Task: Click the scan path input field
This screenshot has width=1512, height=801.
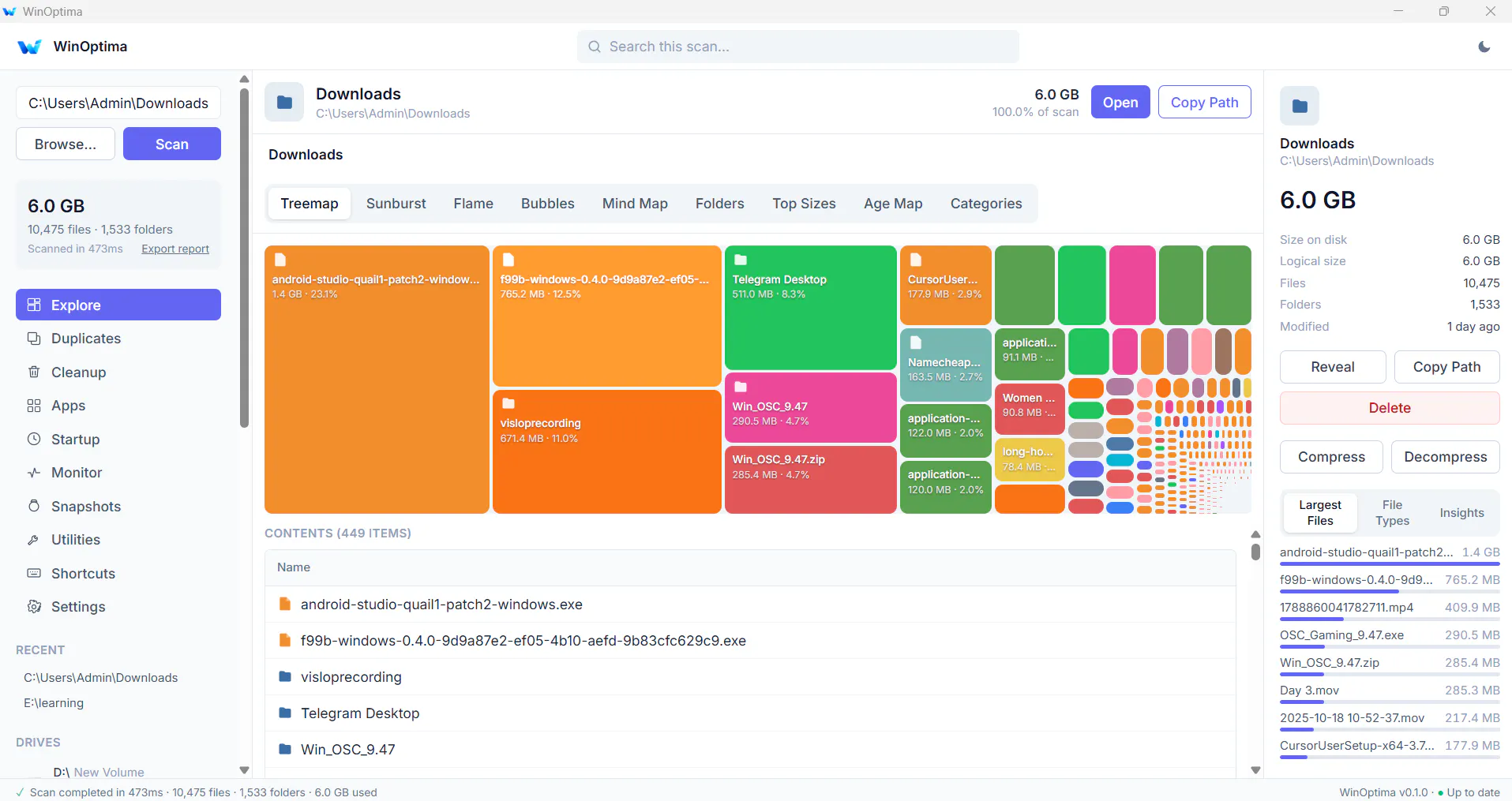Action: coord(118,103)
